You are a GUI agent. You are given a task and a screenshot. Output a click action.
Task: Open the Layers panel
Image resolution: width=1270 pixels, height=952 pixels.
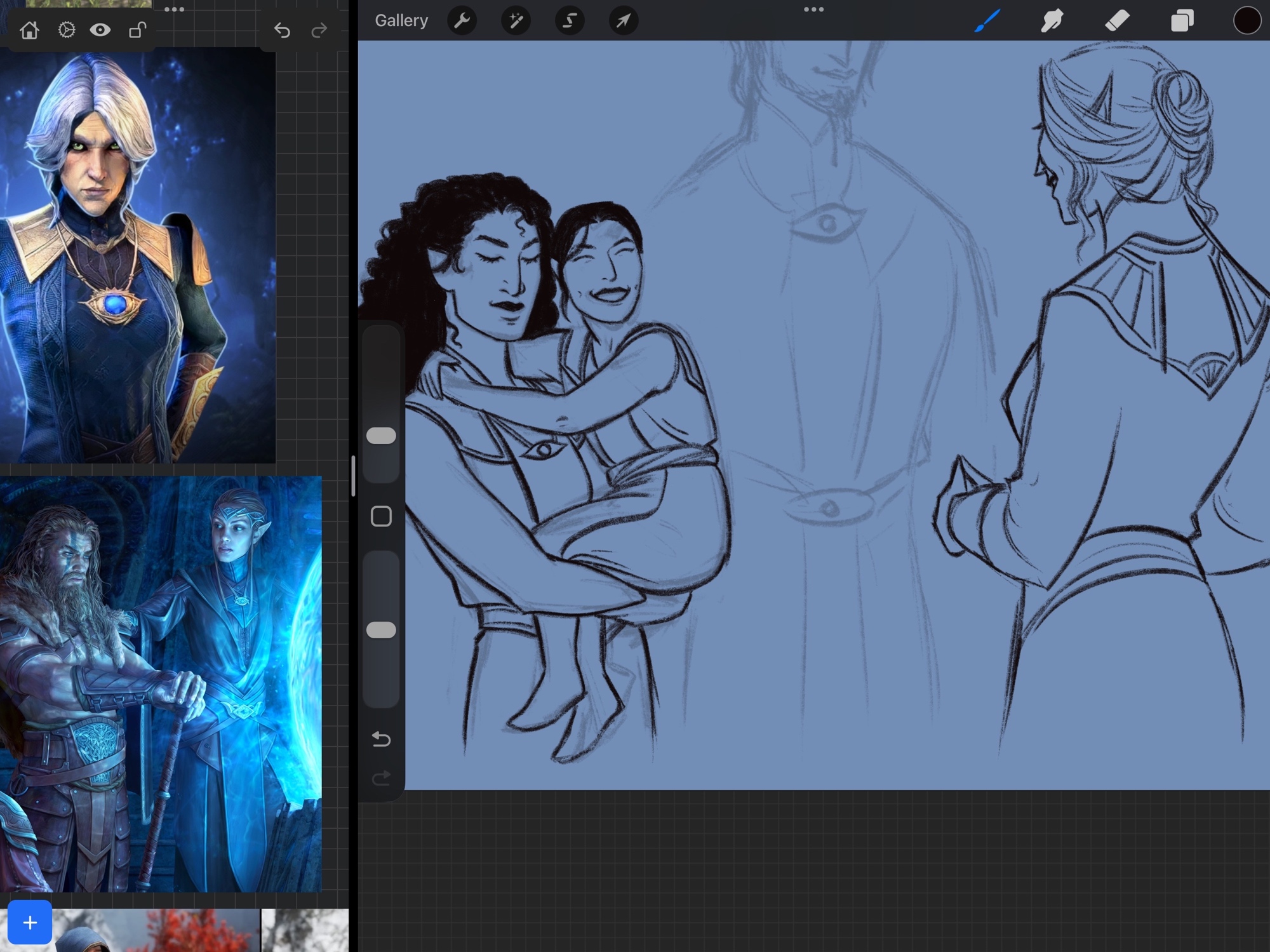(x=1182, y=21)
